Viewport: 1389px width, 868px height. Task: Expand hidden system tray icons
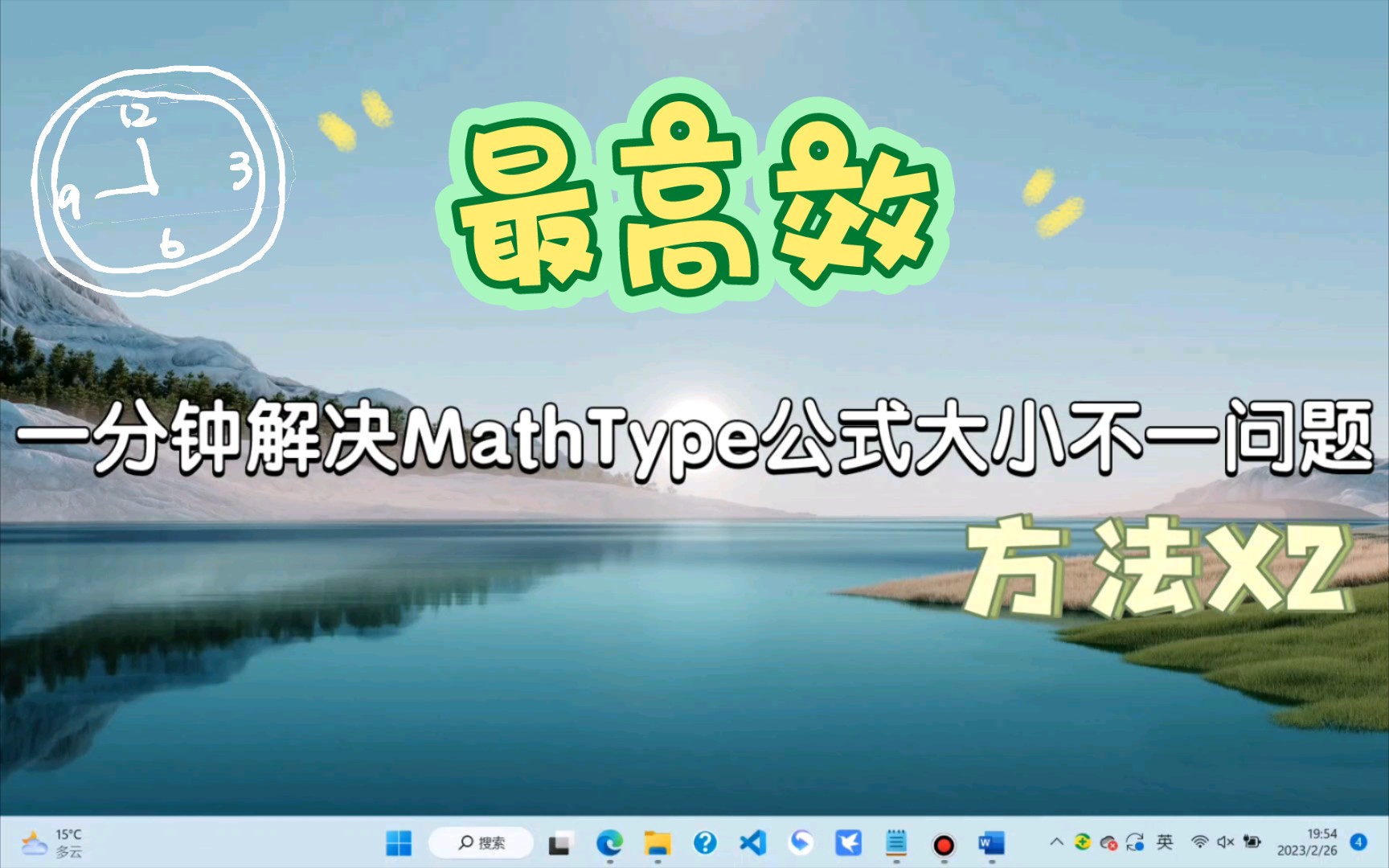click(1057, 842)
